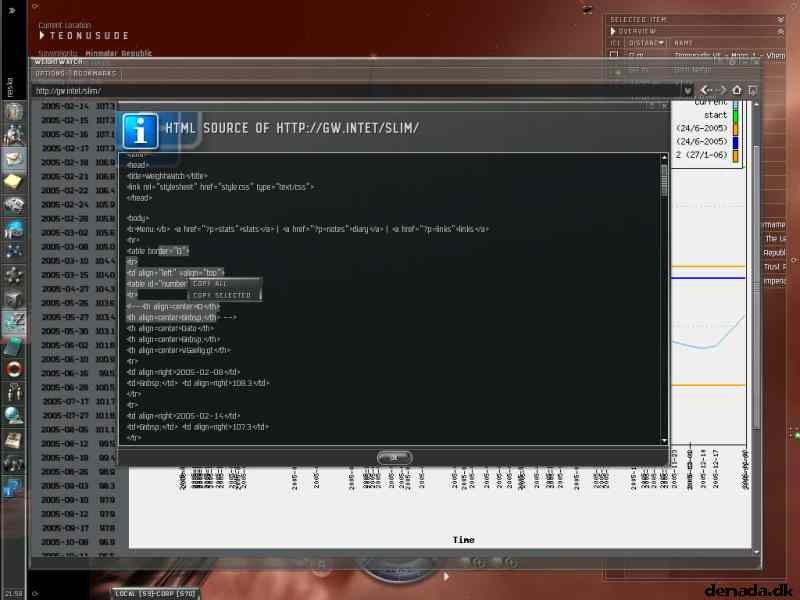Open the LOCAL [53]-CORP [570] chat tab
800x600 pixels.
coord(155,593)
